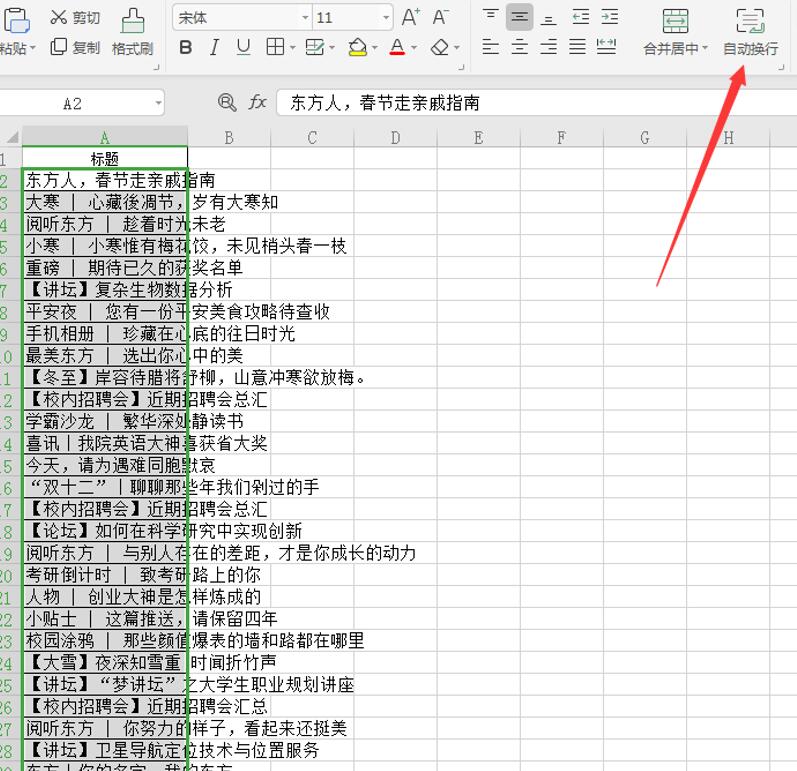The width and height of the screenshot is (797, 771).
Task: Open the Name Box dropdown arrow
Action: point(158,103)
